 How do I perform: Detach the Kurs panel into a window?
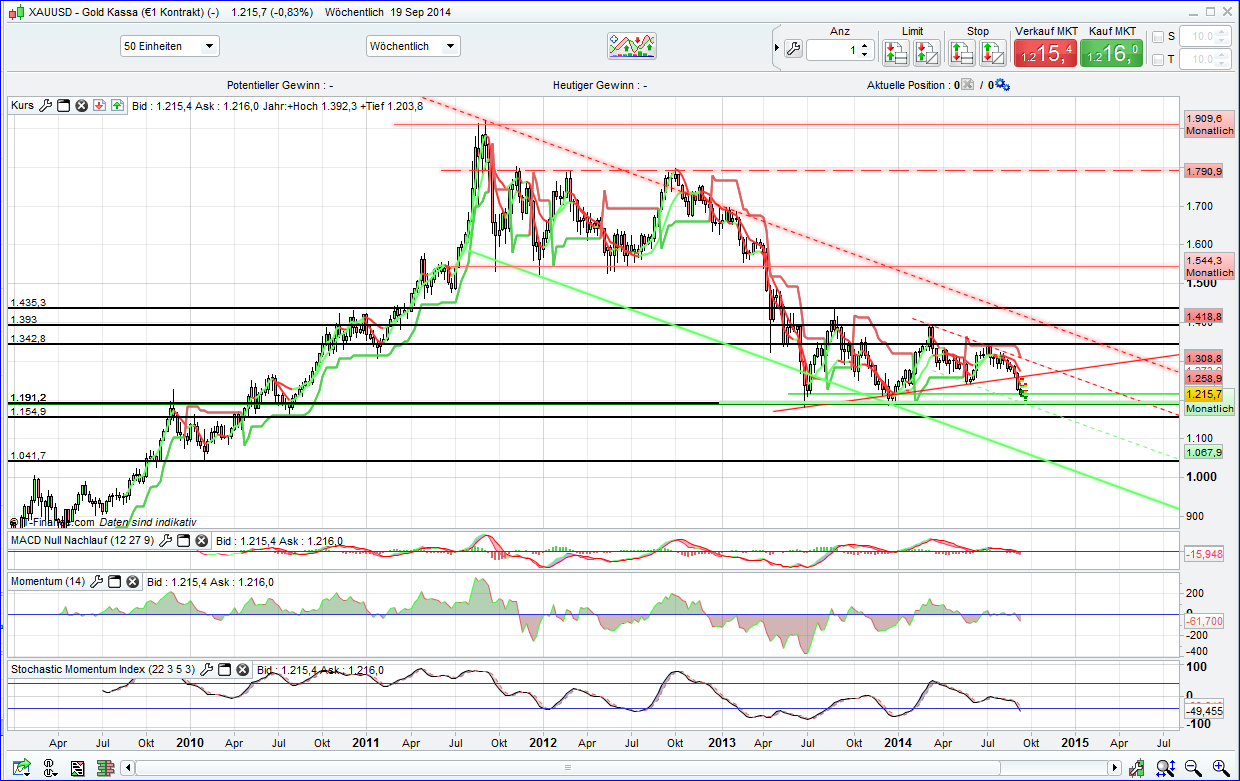[x=62, y=105]
